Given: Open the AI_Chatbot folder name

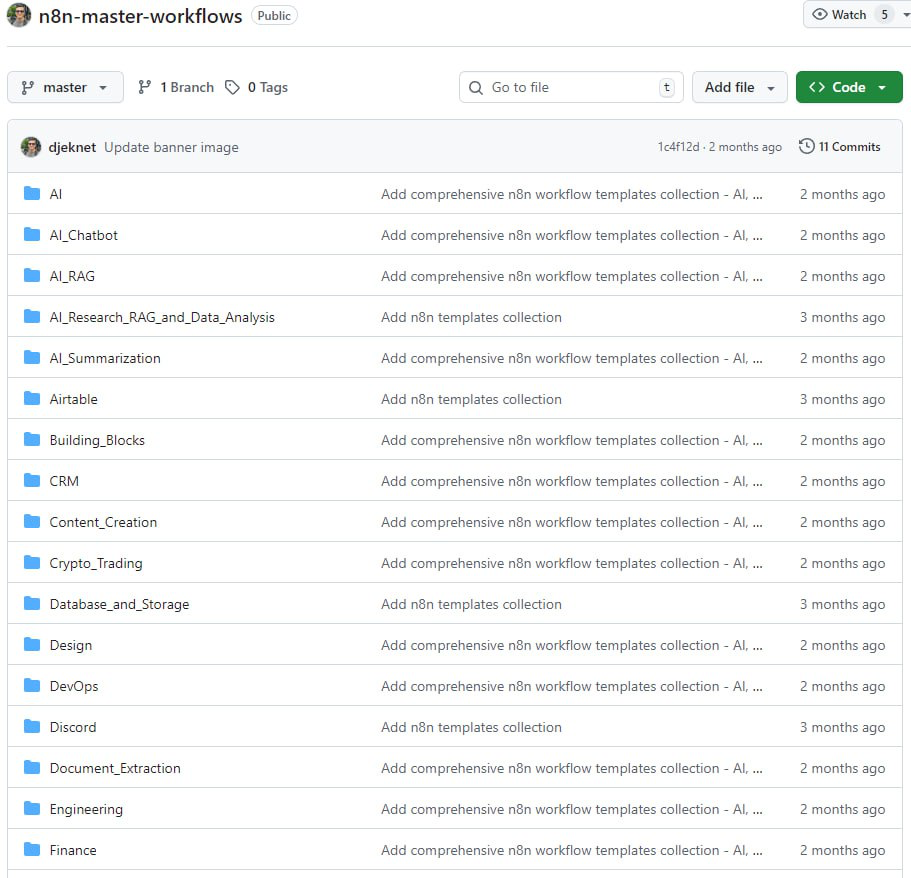Looking at the screenshot, I should [84, 235].
